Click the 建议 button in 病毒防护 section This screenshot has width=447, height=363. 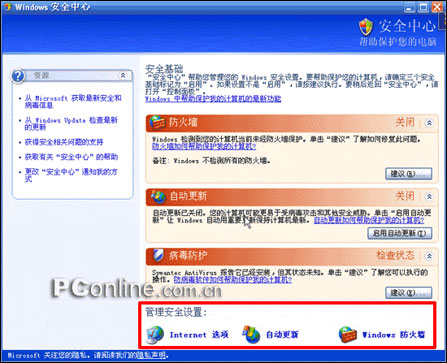click(x=409, y=293)
